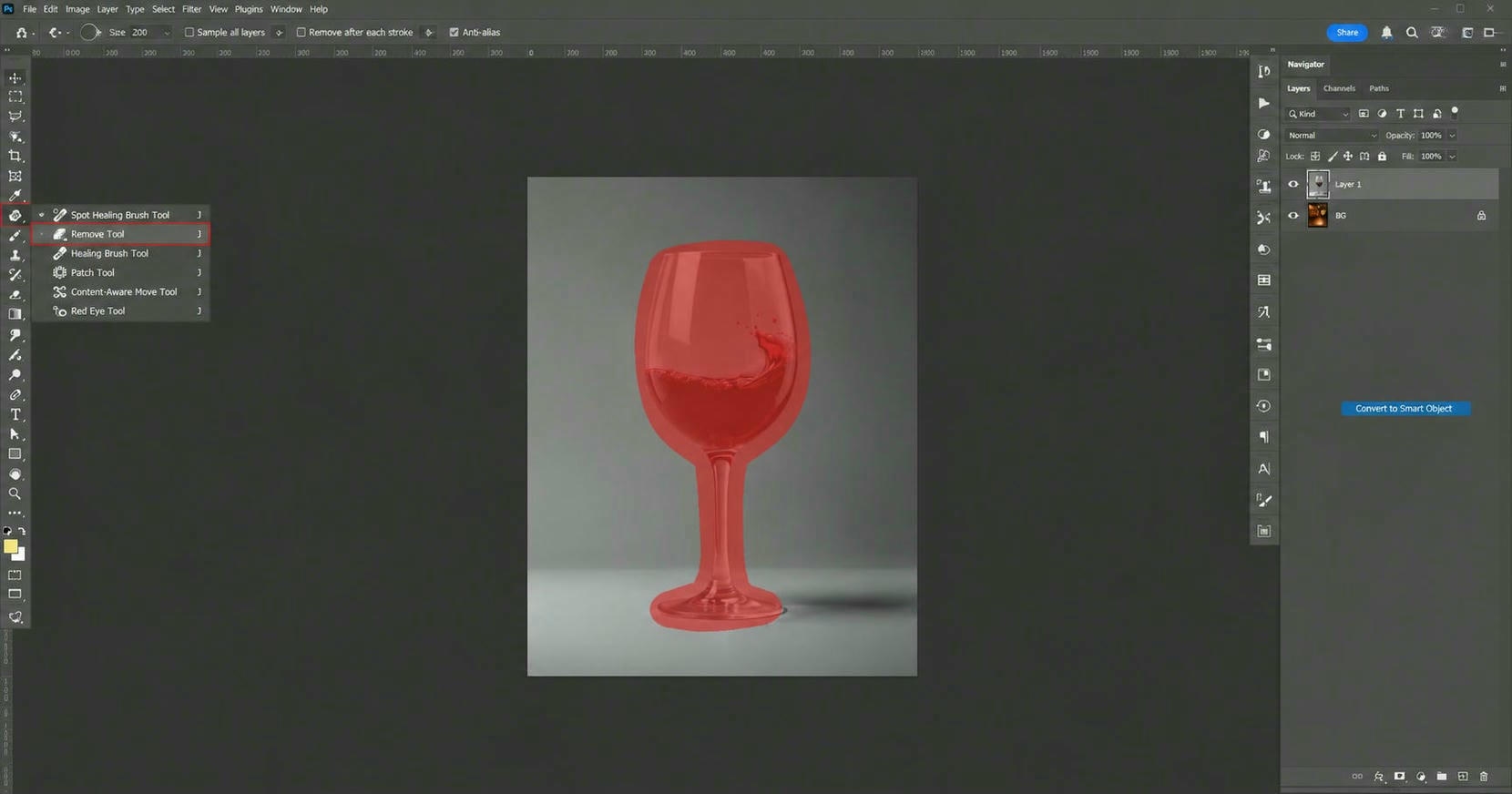Create a new group folder icon

(x=1442, y=777)
